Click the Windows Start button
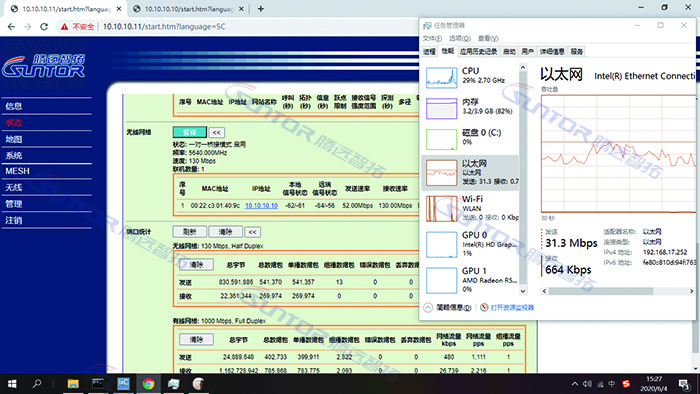This screenshot has height=394, width=700. click(12, 384)
